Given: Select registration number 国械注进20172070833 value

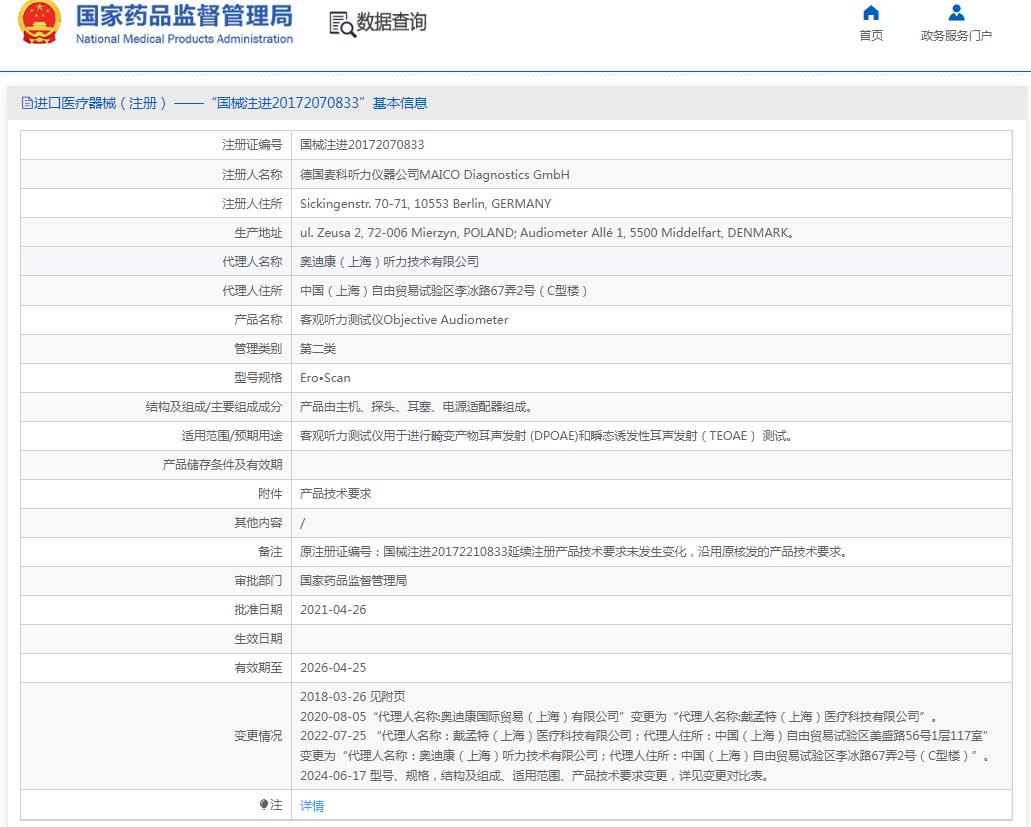Looking at the screenshot, I should (x=362, y=145).
